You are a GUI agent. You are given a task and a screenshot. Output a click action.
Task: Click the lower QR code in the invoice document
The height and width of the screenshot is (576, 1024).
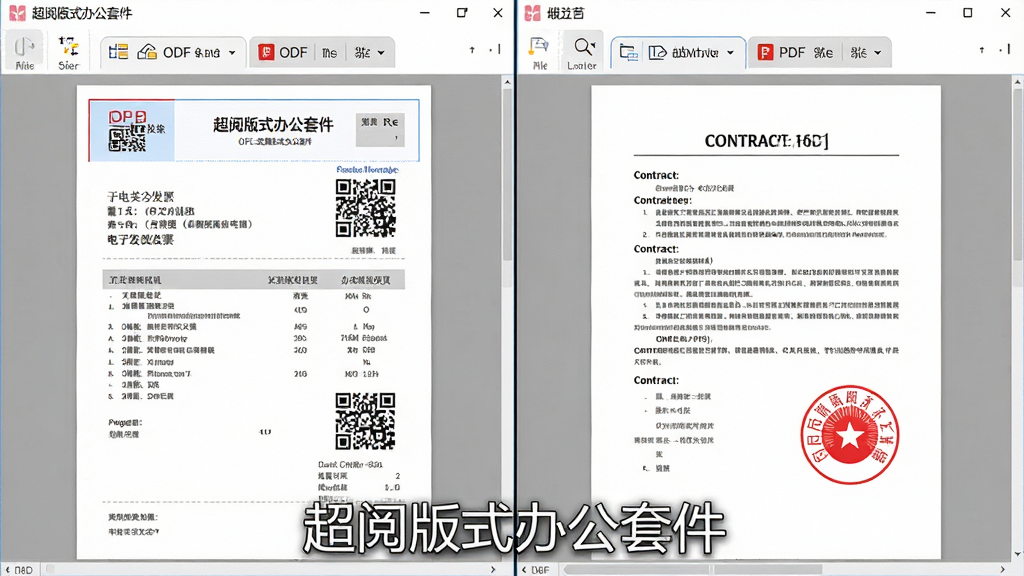(365, 421)
